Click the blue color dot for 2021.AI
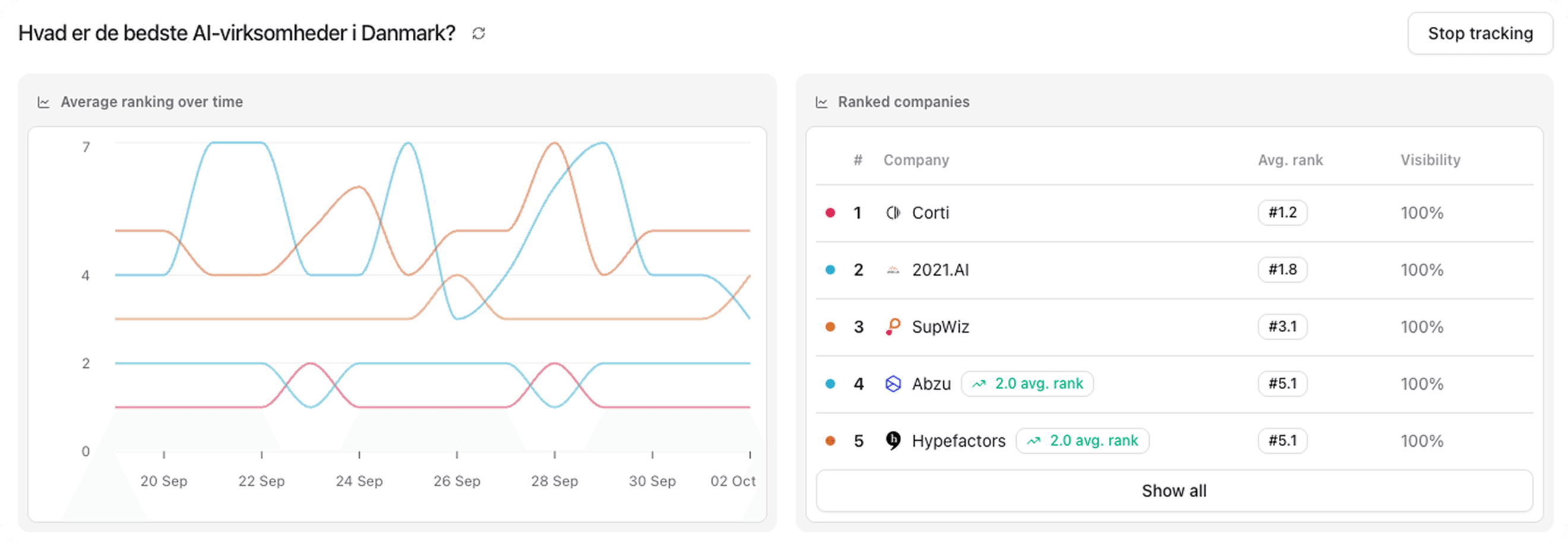Image resolution: width=1568 pixels, height=543 pixels. pyautogui.click(x=830, y=270)
